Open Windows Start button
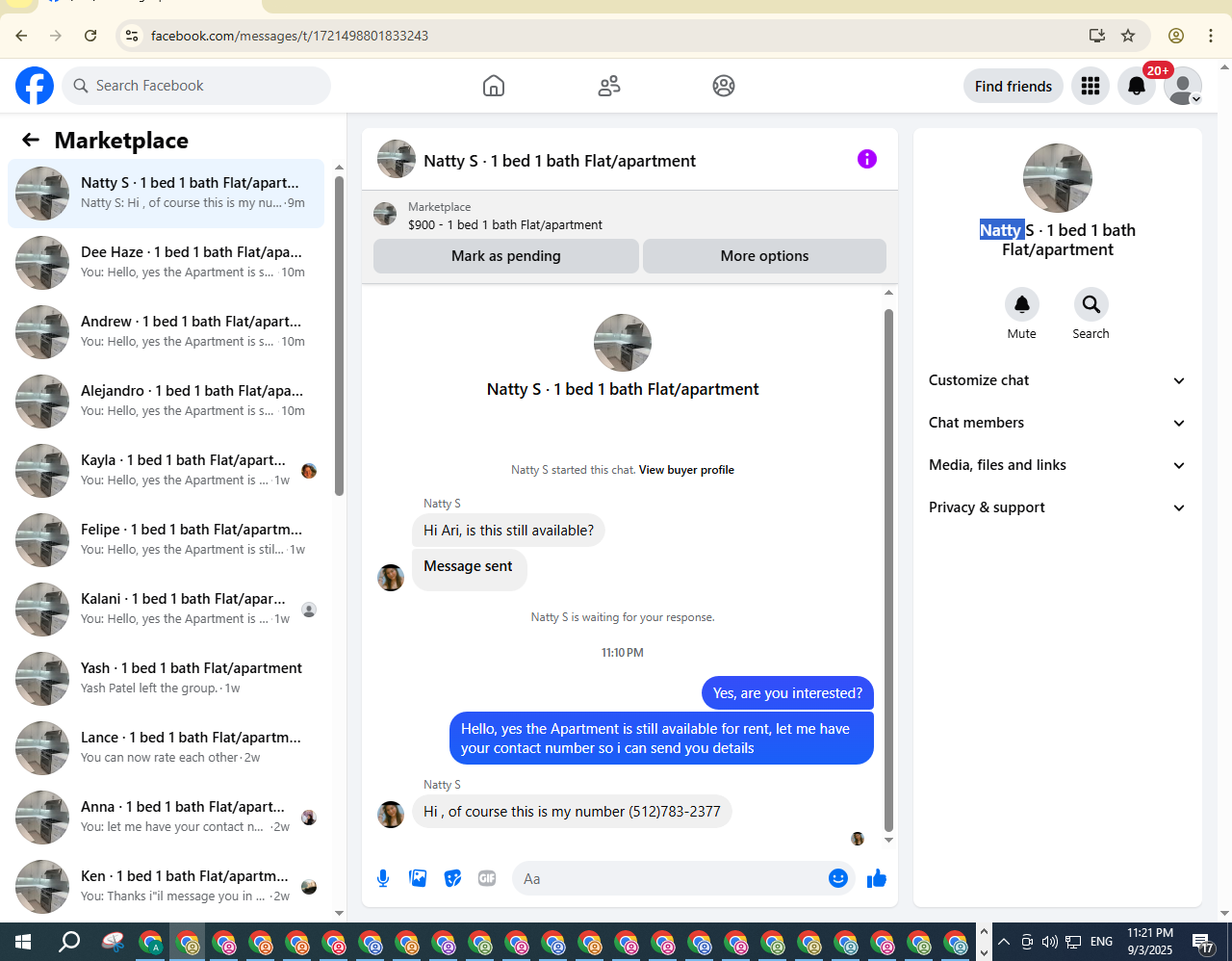Viewport: 1232px width, 961px height. 23,942
